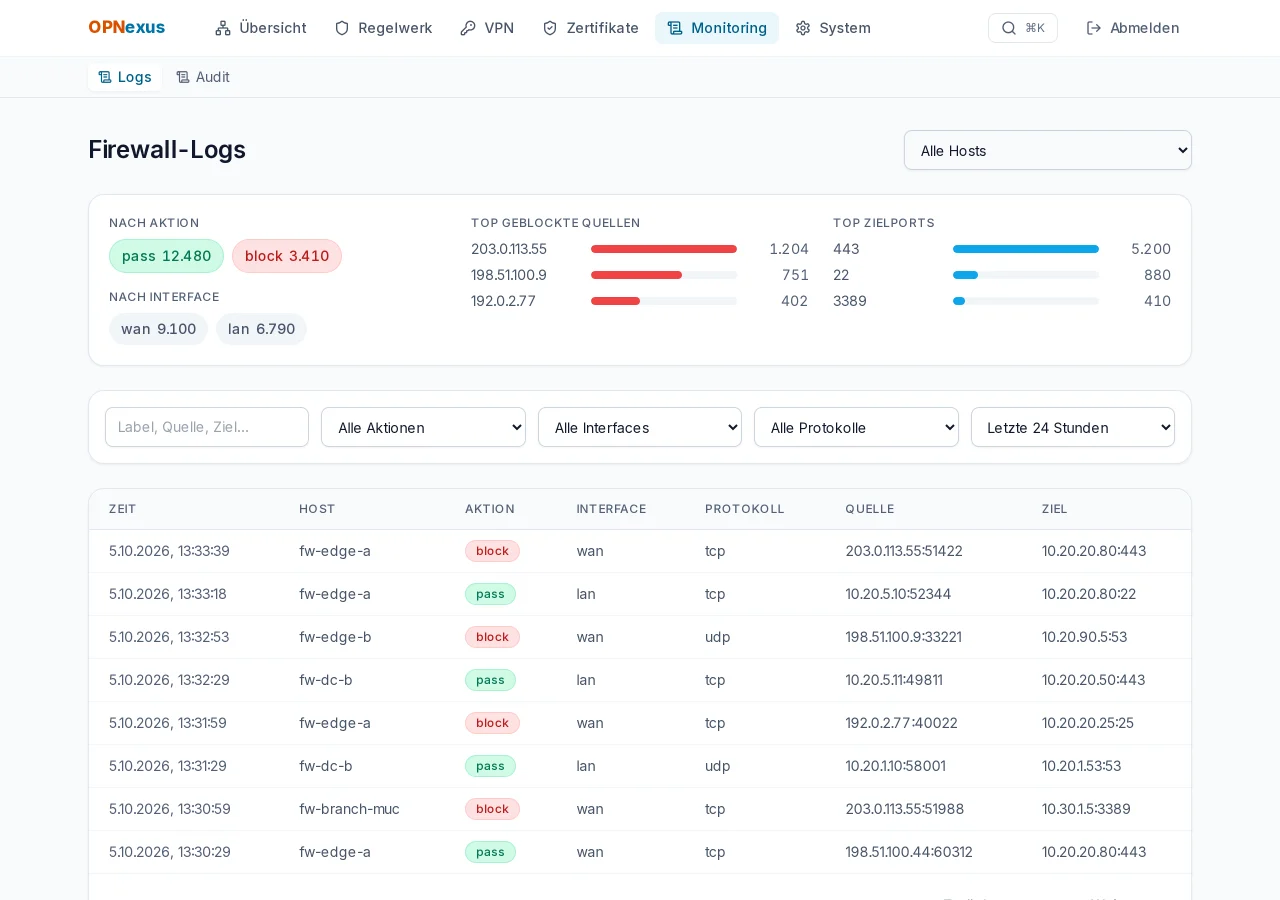Focus the Label, Quelle, Ziel search field
This screenshot has width=1280, height=900.
[x=207, y=427]
